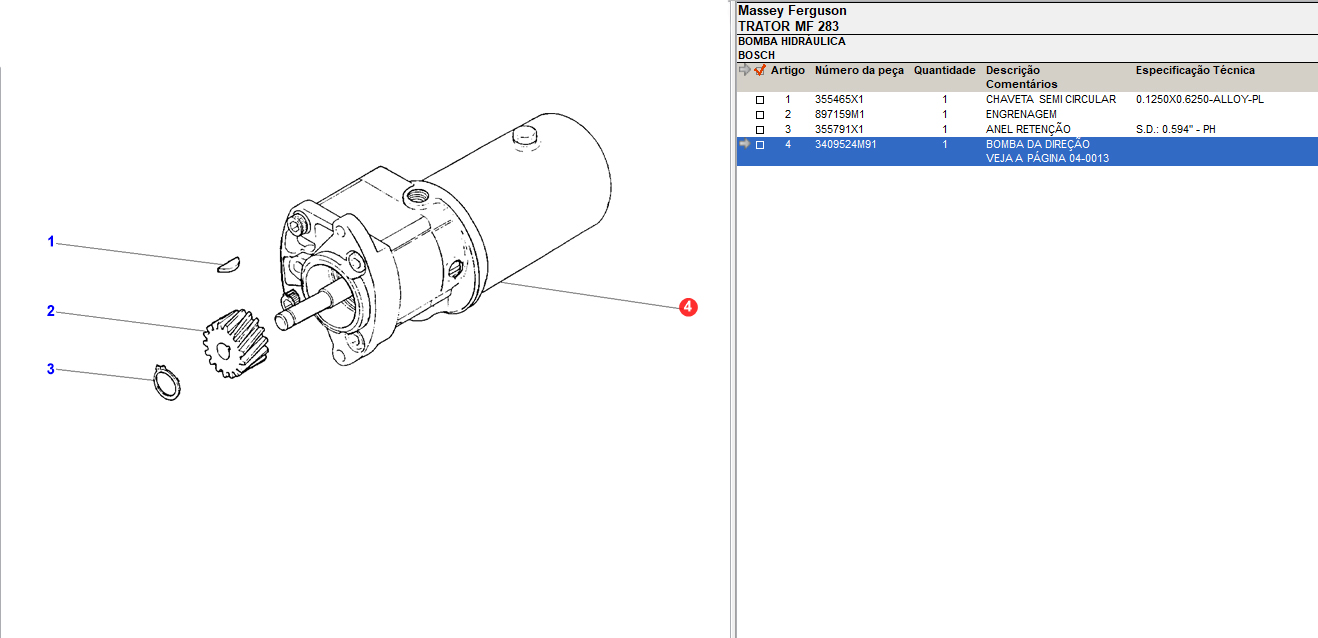Click the arrow indicator on row 4
This screenshot has height=638, width=1318.
tap(744, 144)
